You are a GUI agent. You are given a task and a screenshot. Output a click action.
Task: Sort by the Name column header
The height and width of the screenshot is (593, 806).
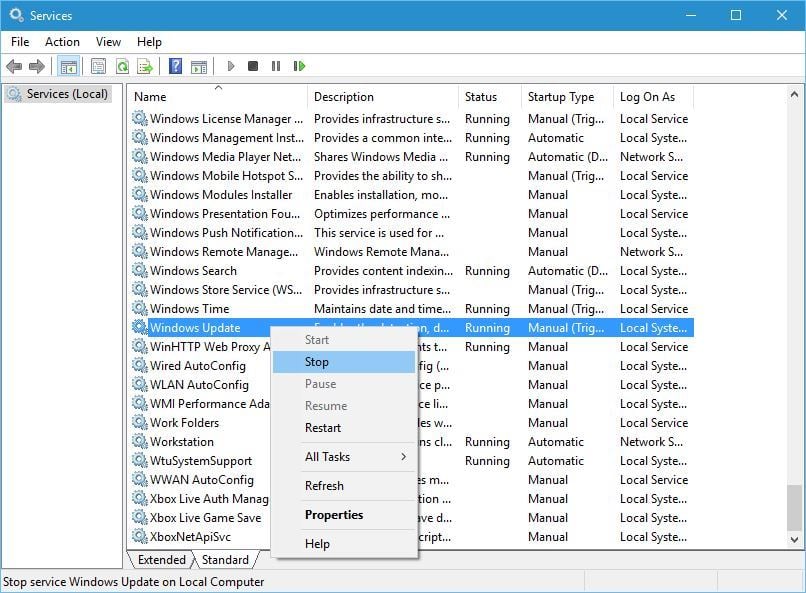(x=217, y=97)
